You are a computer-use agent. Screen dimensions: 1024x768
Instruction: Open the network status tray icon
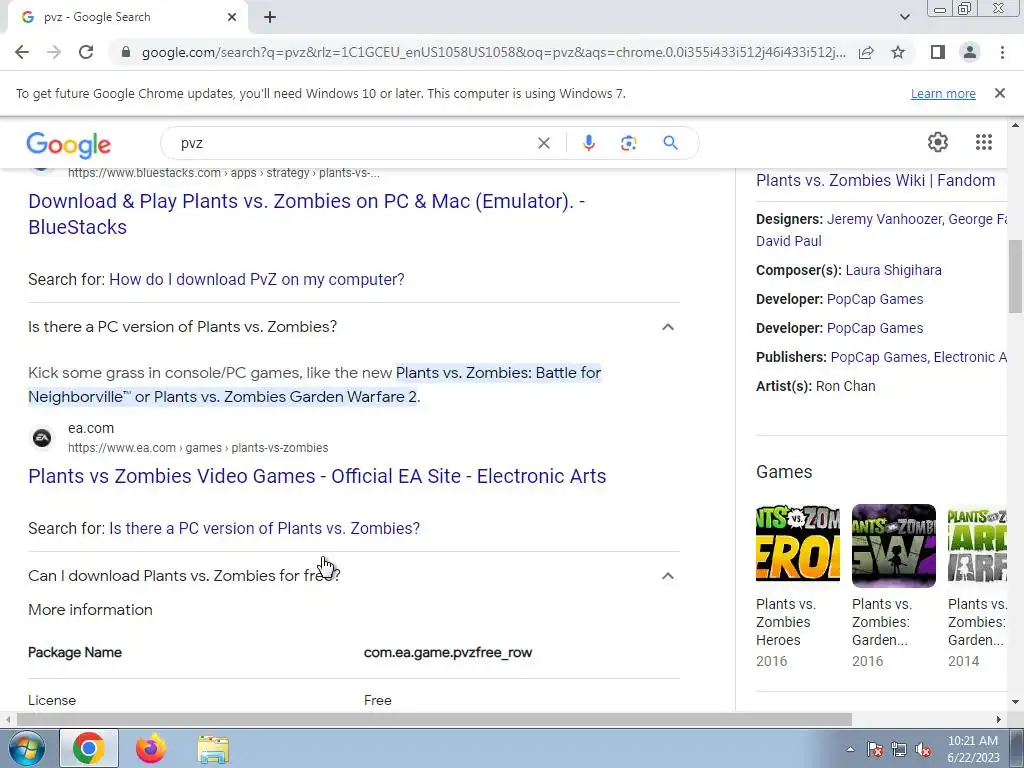[x=899, y=749]
